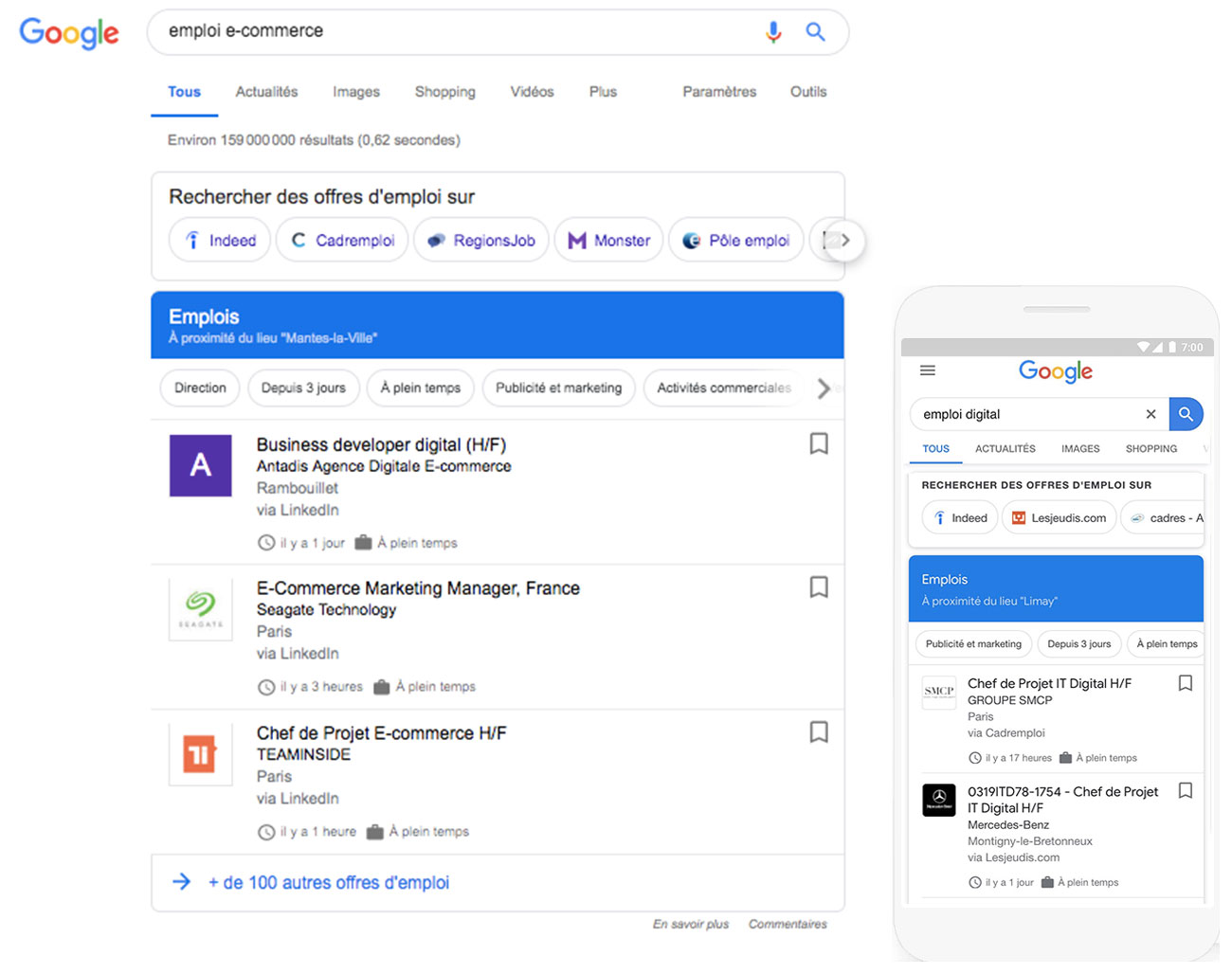Select the mobile ACTUALITÉS tab
Viewport: 1232px width, 974px height.
tap(1006, 449)
